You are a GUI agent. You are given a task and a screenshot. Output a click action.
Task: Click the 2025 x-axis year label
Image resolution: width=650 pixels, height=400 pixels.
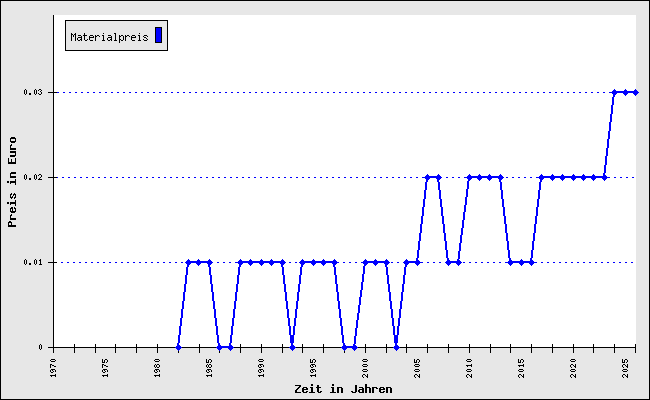tap(625, 368)
